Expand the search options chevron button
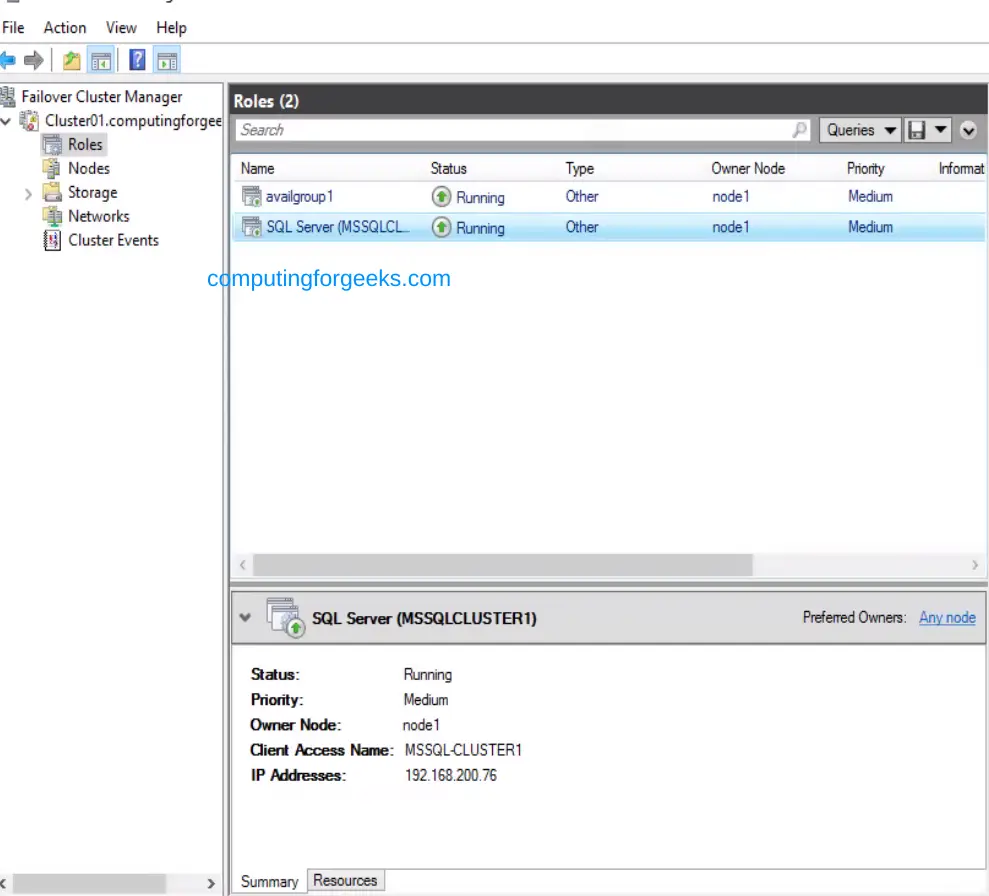 pos(968,131)
